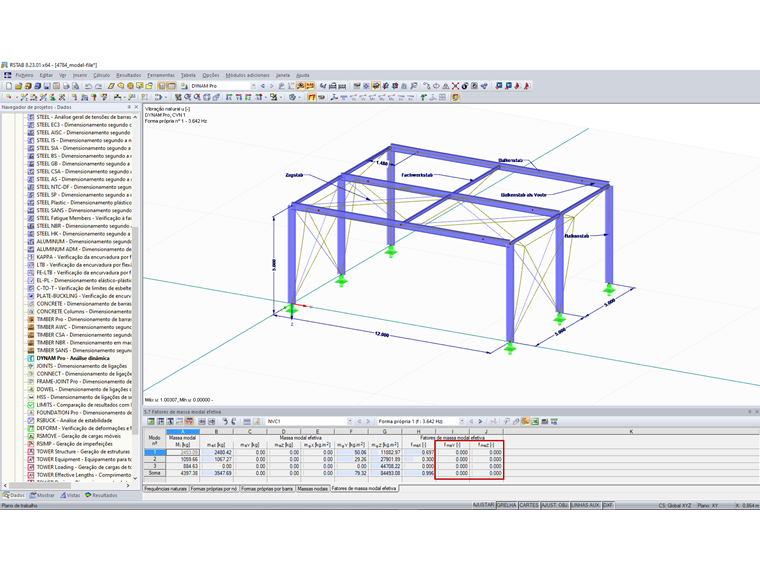Switch to Massas nodais tab
This screenshot has width=760, height=570.
tap(313, 489)
